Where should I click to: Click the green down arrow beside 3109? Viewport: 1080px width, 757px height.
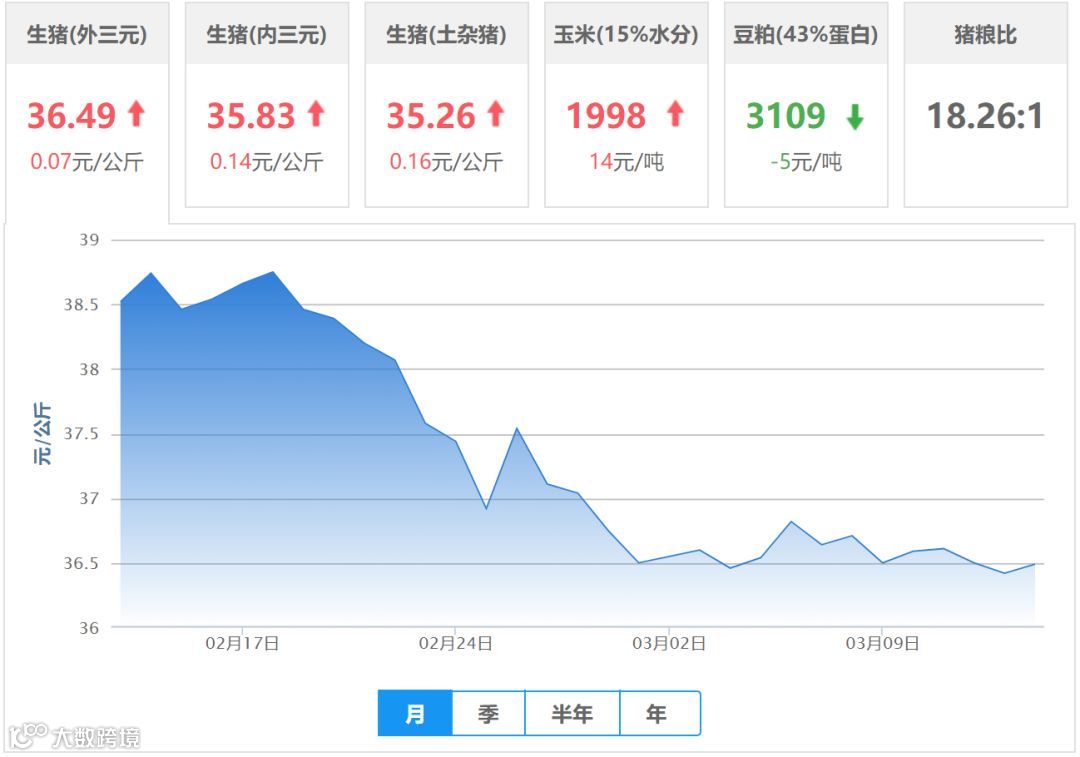tap(855, 117)
